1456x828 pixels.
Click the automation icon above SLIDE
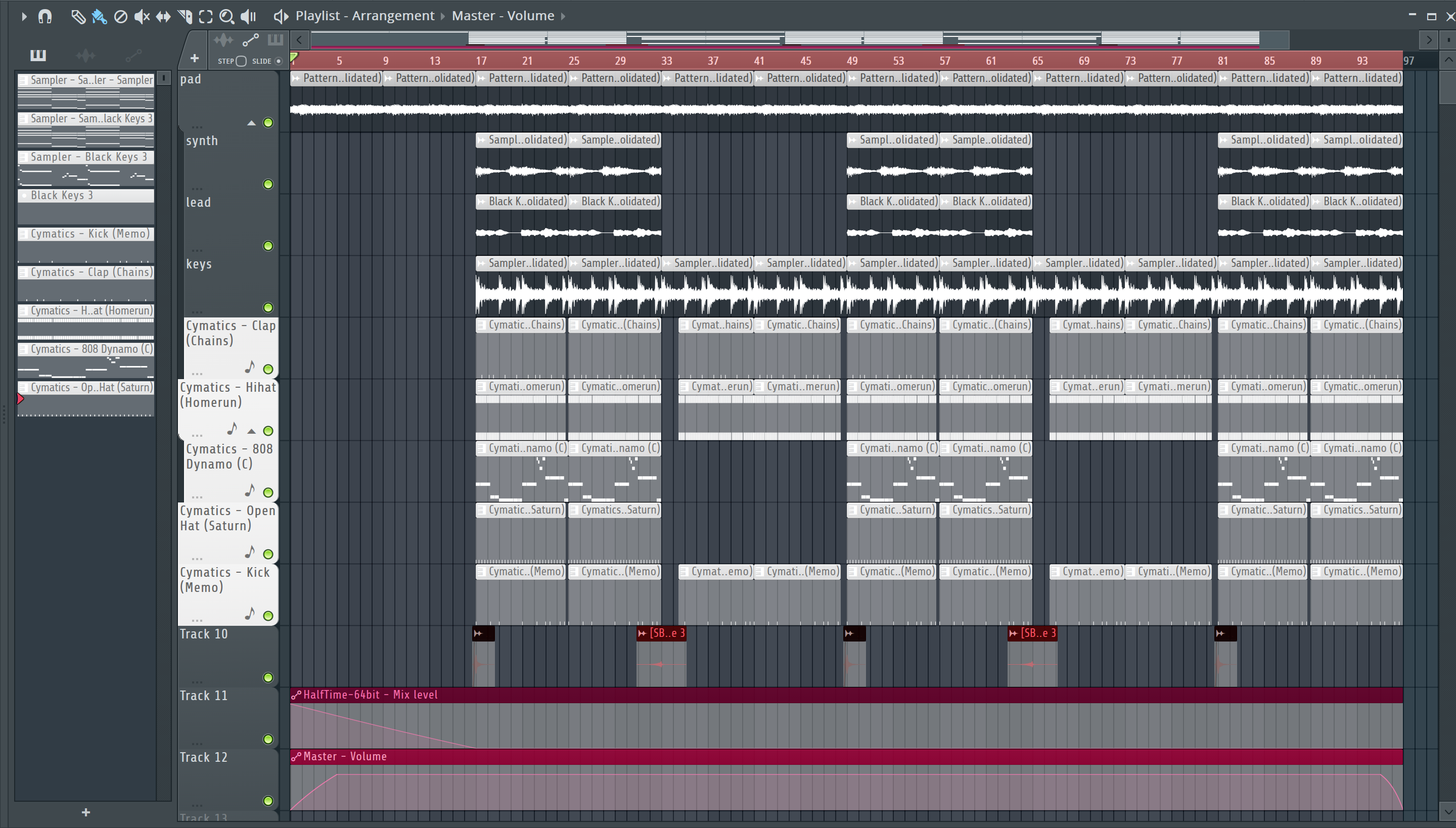click(251, 40)
